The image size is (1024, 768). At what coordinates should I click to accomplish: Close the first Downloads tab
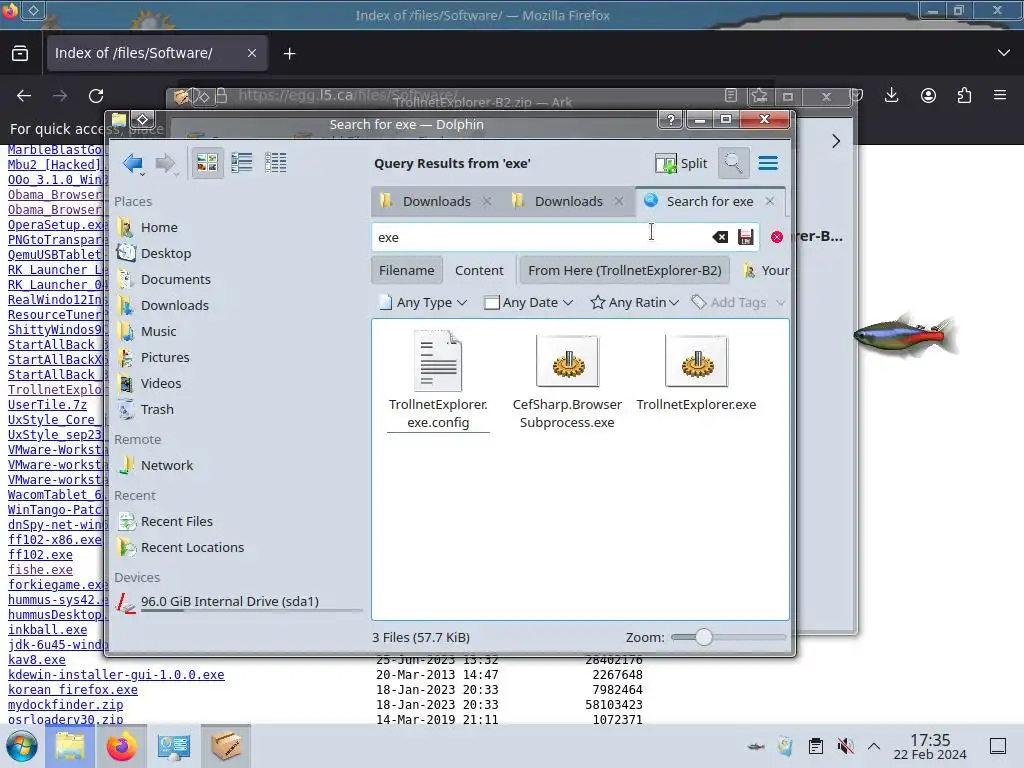(x=487, y=201)
